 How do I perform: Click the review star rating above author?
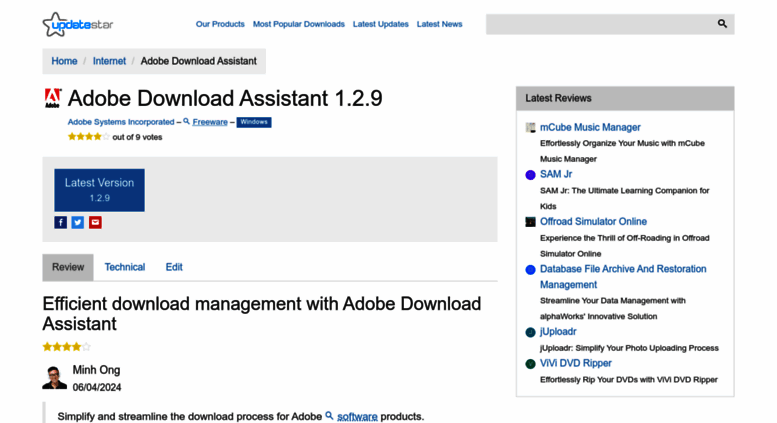pos(66,347)
